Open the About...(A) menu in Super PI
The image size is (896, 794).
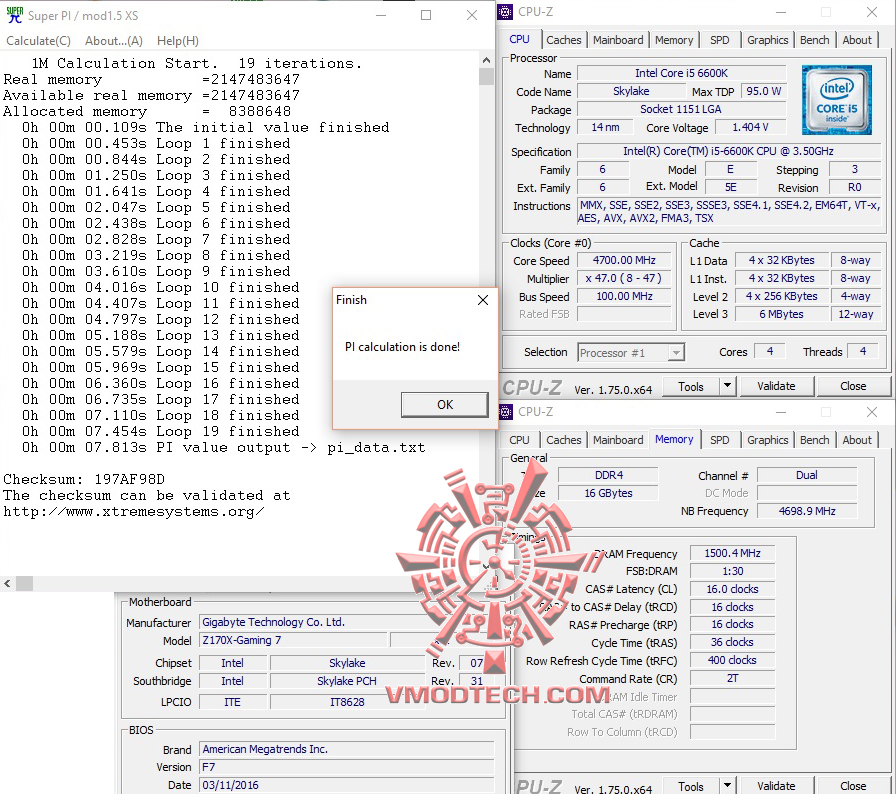tap(114, 41)
